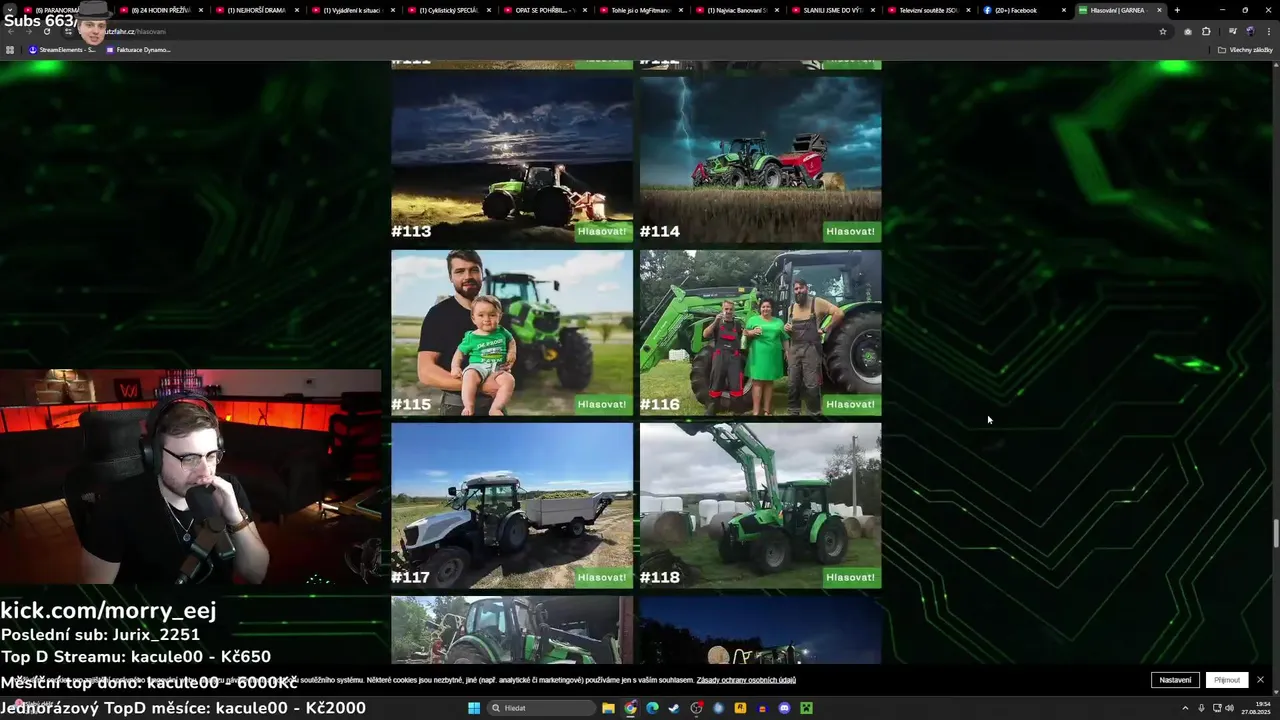Show hidden system tray icons
This screenshot has height=720, width=1280.
(1186, 708)
